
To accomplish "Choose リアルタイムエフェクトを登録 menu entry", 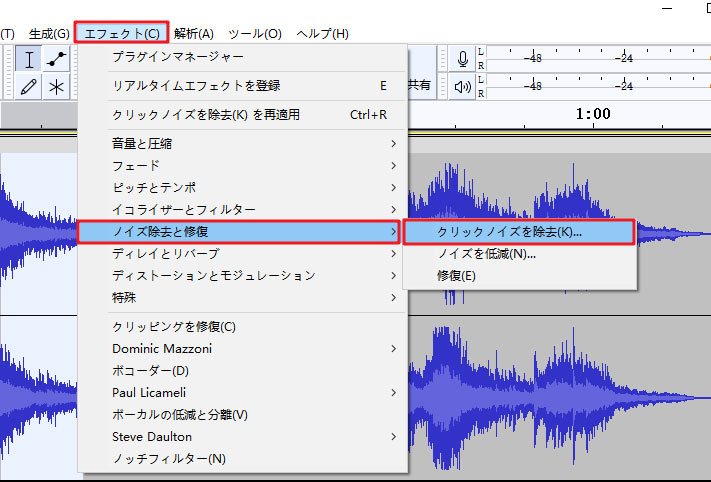I will click(x=243, y=86).
